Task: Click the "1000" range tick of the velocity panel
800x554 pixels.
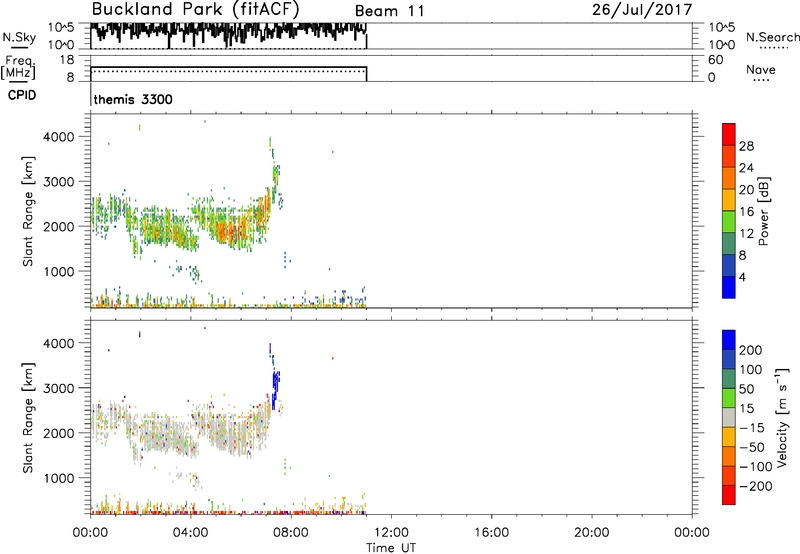Action: [59, 479]
